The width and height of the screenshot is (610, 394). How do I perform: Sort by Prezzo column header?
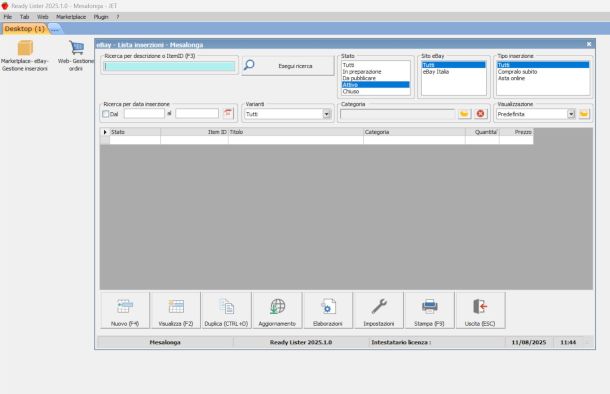[x=516, y=132]
